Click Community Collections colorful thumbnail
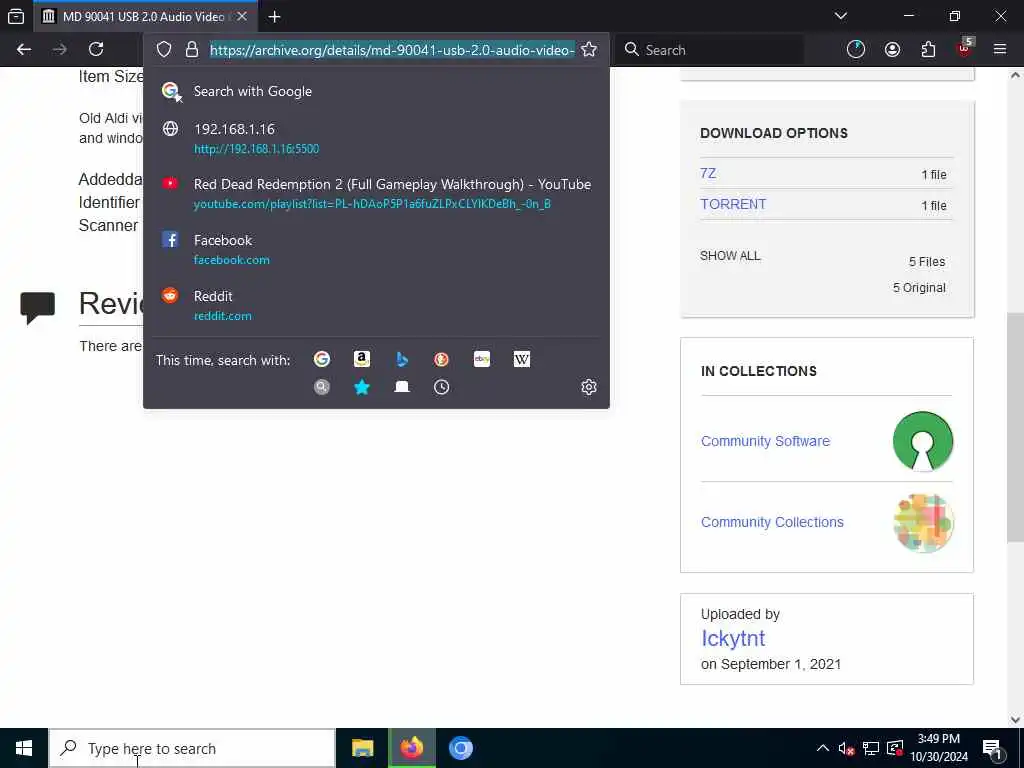1024x768 pixels. click(922, 522)
